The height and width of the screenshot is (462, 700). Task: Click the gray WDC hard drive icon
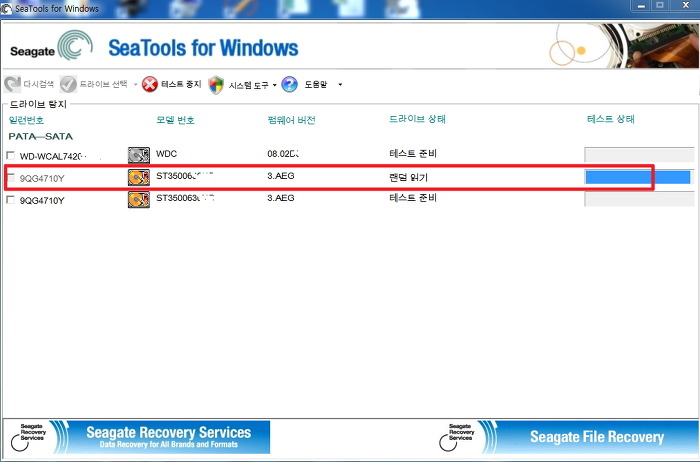(138, 155)
